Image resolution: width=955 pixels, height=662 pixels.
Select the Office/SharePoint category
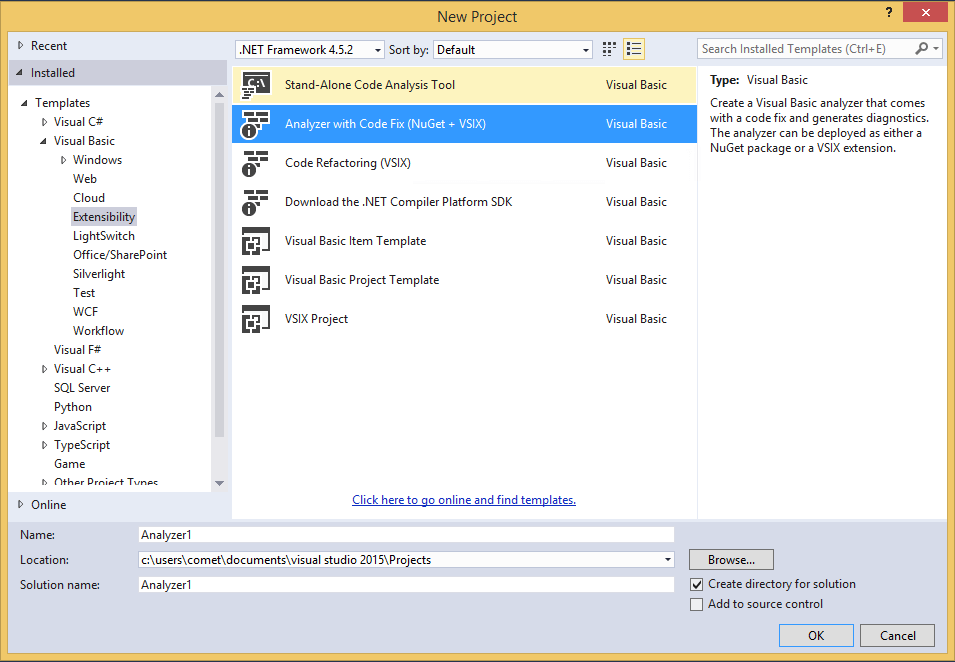120,255
